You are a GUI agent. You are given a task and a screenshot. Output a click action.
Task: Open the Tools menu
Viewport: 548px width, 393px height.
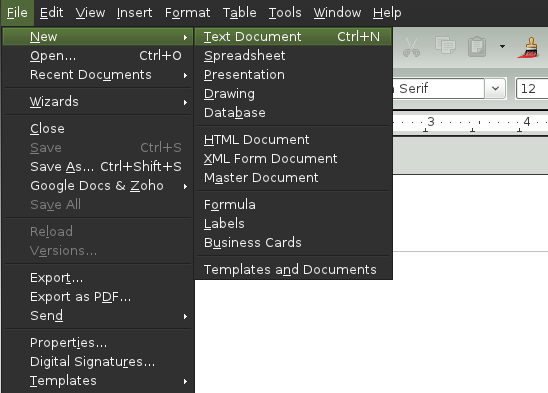[x=285, y=13]
